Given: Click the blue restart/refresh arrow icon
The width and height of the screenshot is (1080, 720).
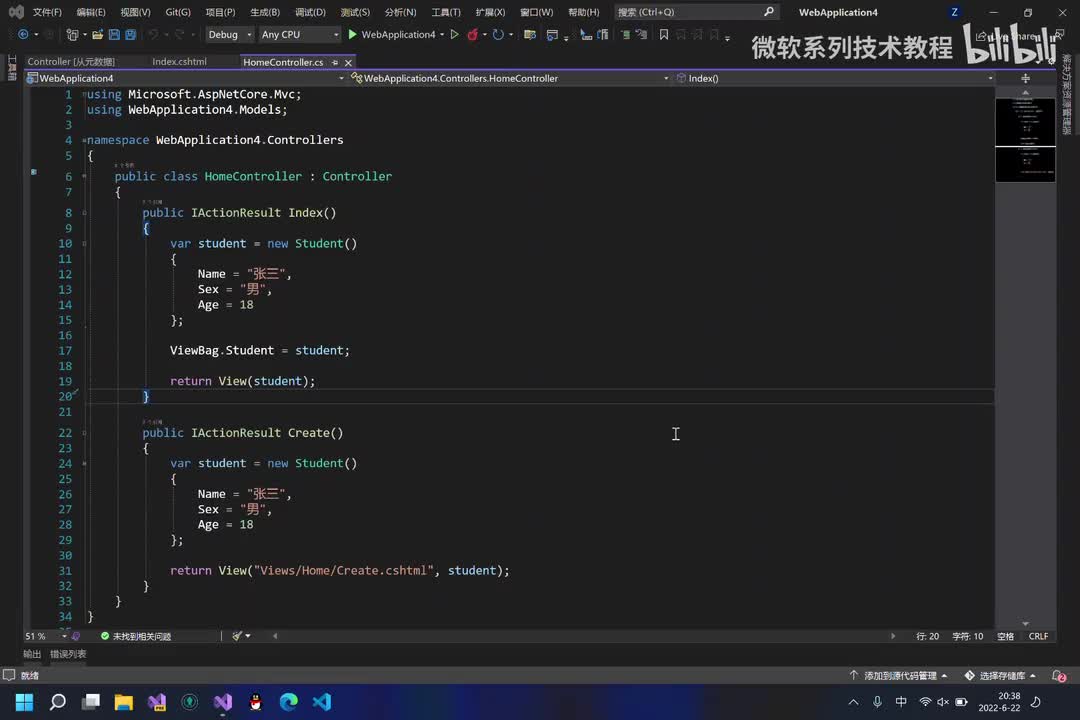Looking at the screenshot, I should click(498, 34).
